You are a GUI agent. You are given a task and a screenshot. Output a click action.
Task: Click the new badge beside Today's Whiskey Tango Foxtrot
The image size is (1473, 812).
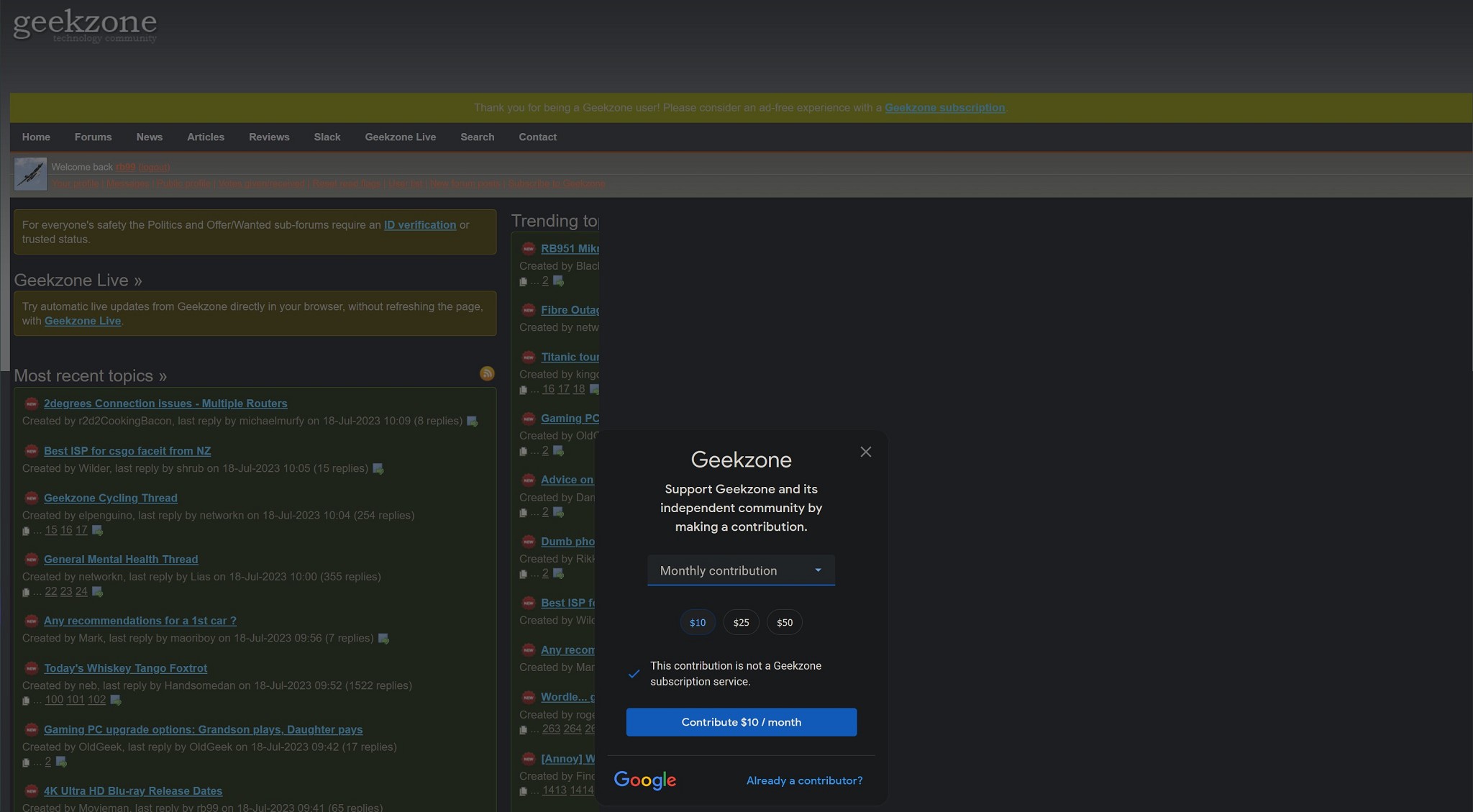[32, 668]
